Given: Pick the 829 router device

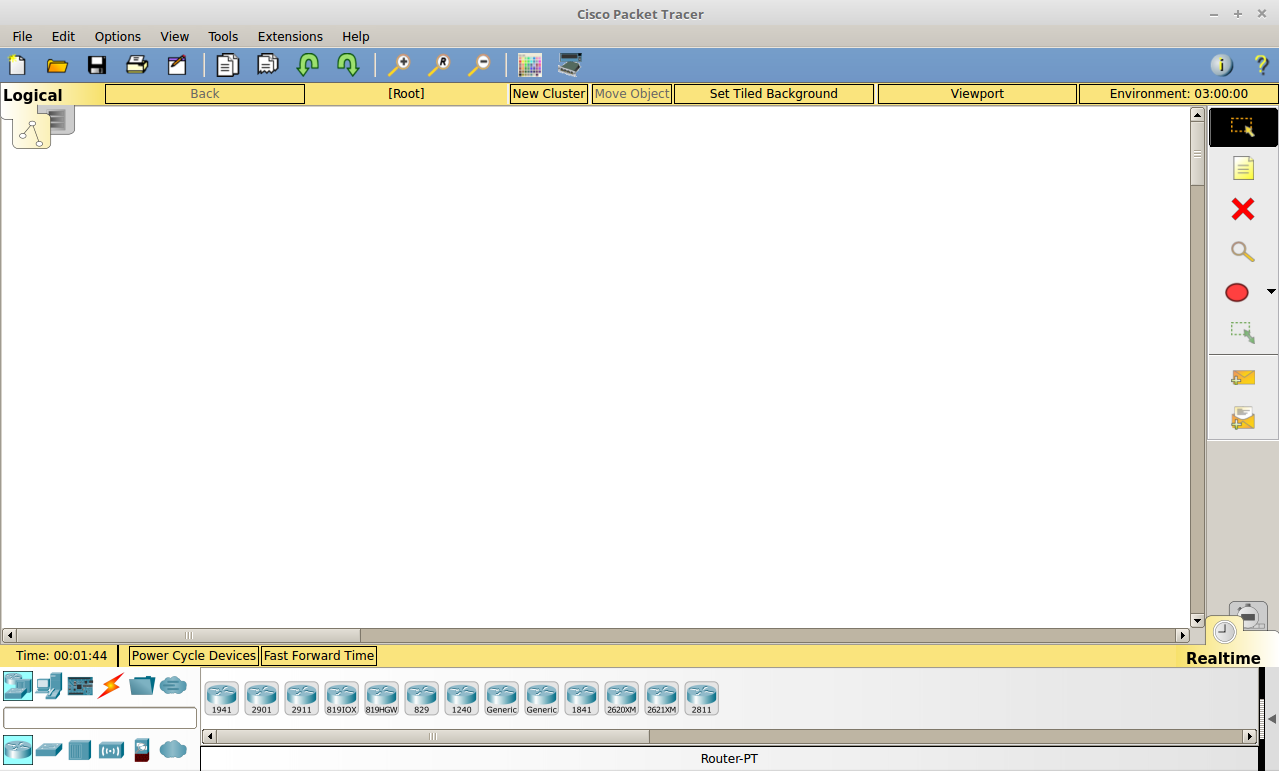Looking at the screenshot, I should point(422,698).
